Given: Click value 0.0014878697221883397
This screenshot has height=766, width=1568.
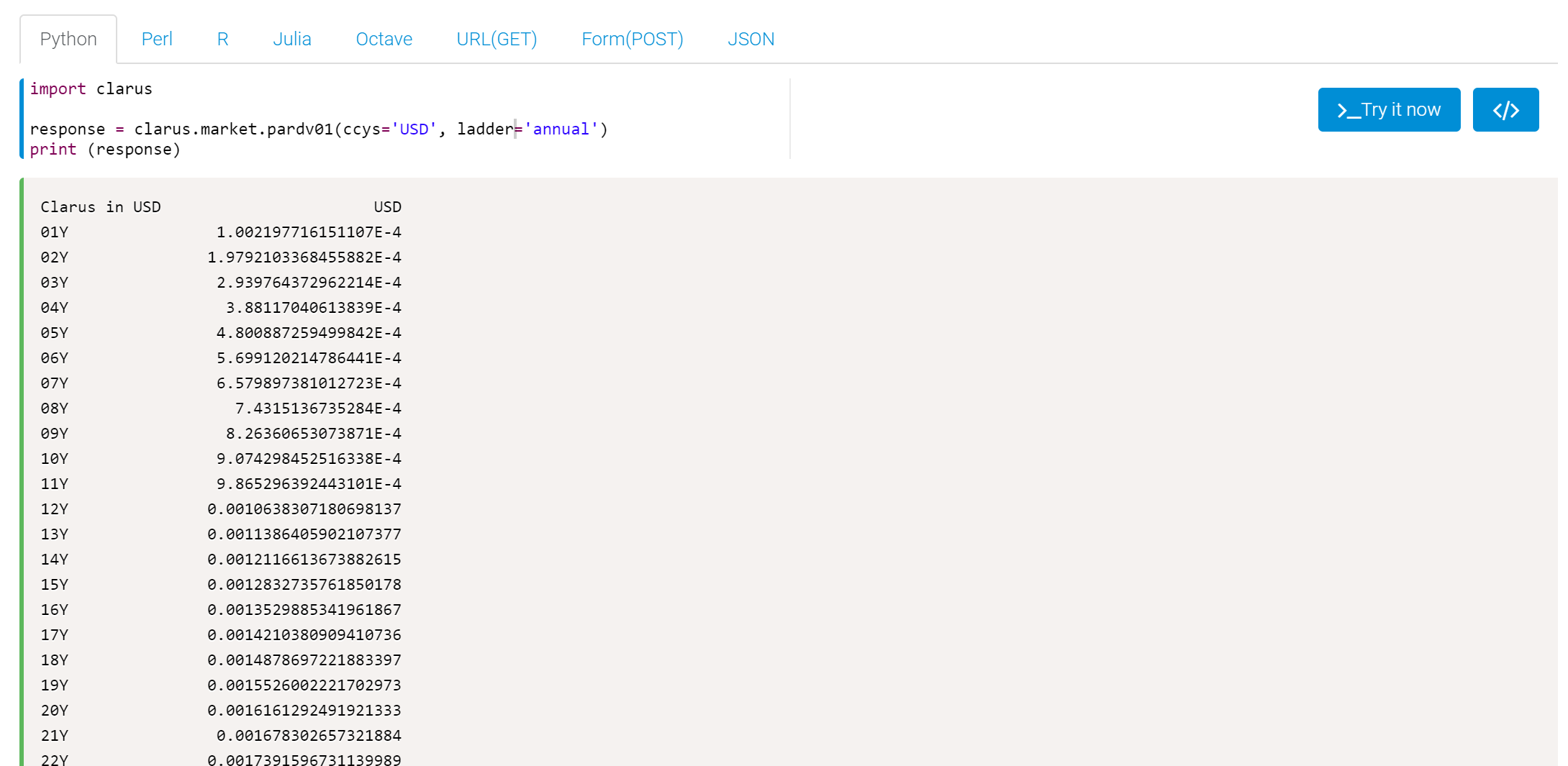Looking at the screenshot, I should click(304, 660).
